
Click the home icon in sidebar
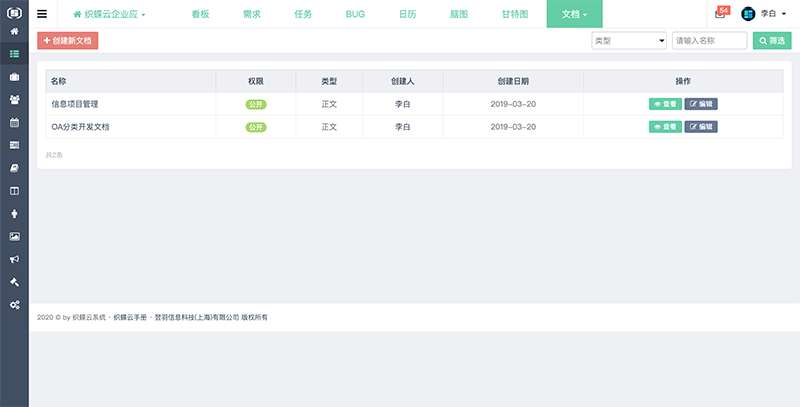pos(14,31)
